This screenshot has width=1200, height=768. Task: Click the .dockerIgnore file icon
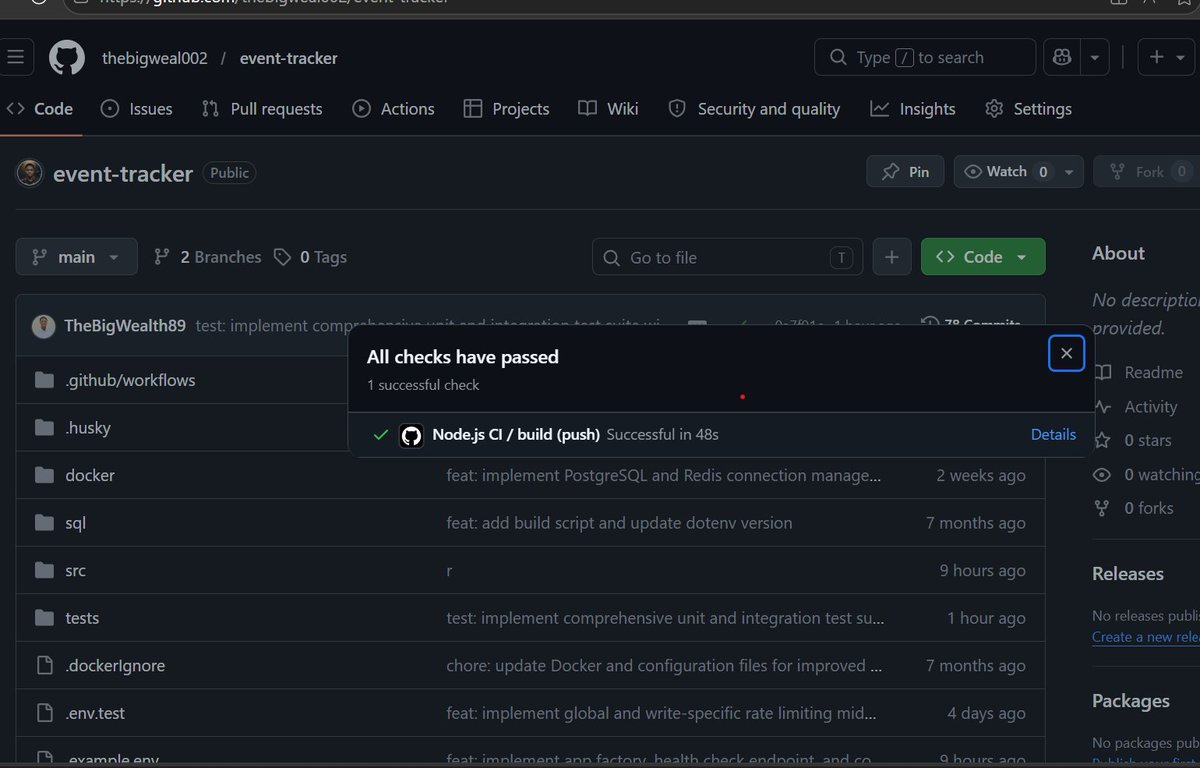[x=44, y=665]
